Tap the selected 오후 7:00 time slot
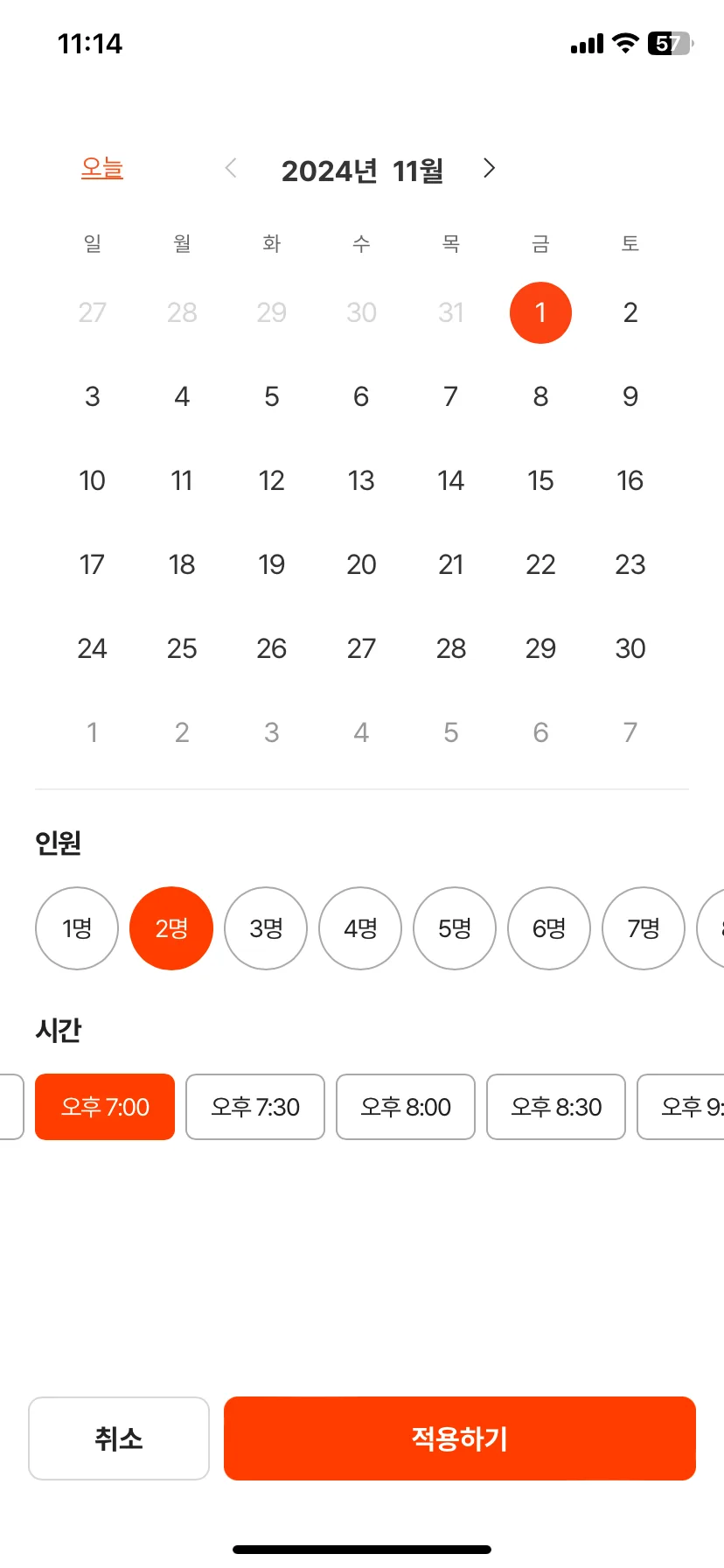Image resolution: width=724 pixels, height=1568 pixels. coord(105,1107)
